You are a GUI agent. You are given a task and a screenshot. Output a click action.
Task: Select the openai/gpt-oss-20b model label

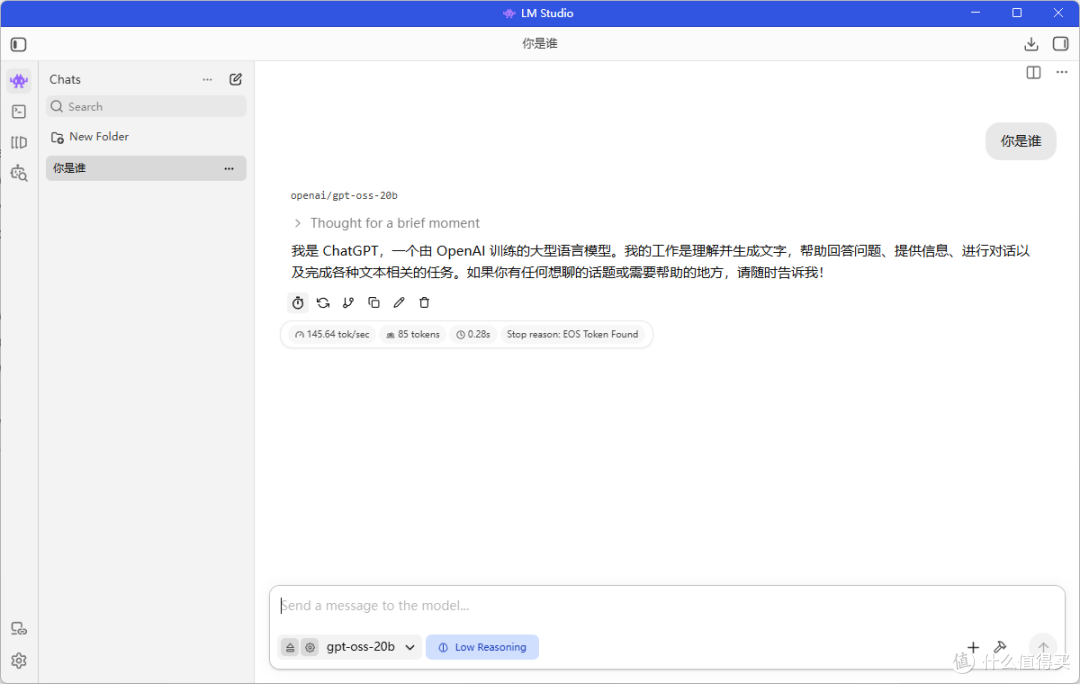pyautogui.click(x=344, y=196)
